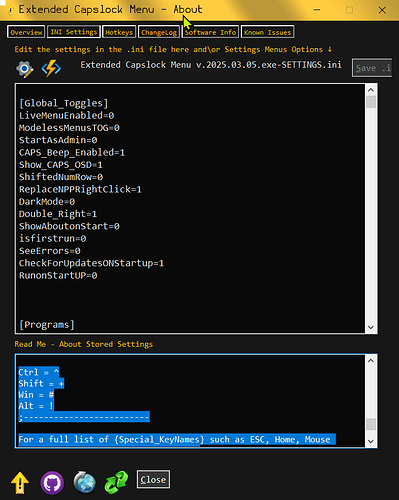Click the RunonStartUP=0 line
Viewport: 399px width, 500px height.
(x=58, y=276)
